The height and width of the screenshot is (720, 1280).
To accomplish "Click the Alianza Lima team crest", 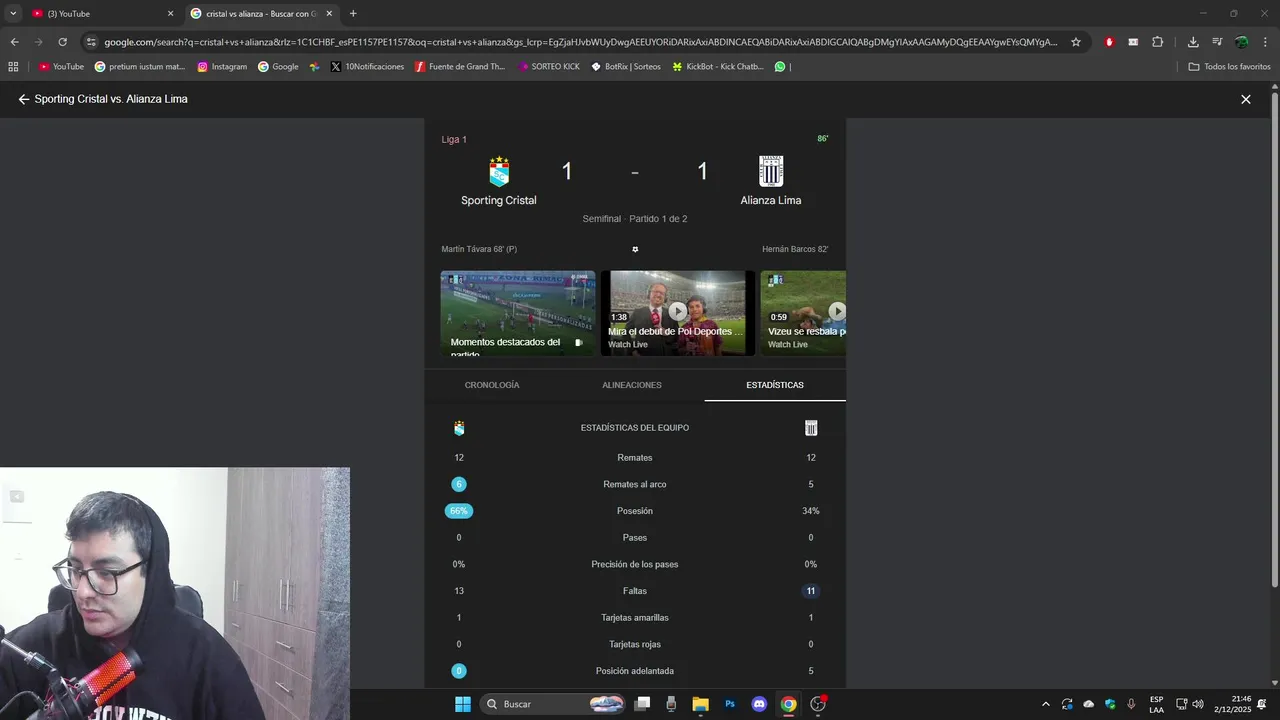I will click(x=771, y=171).
